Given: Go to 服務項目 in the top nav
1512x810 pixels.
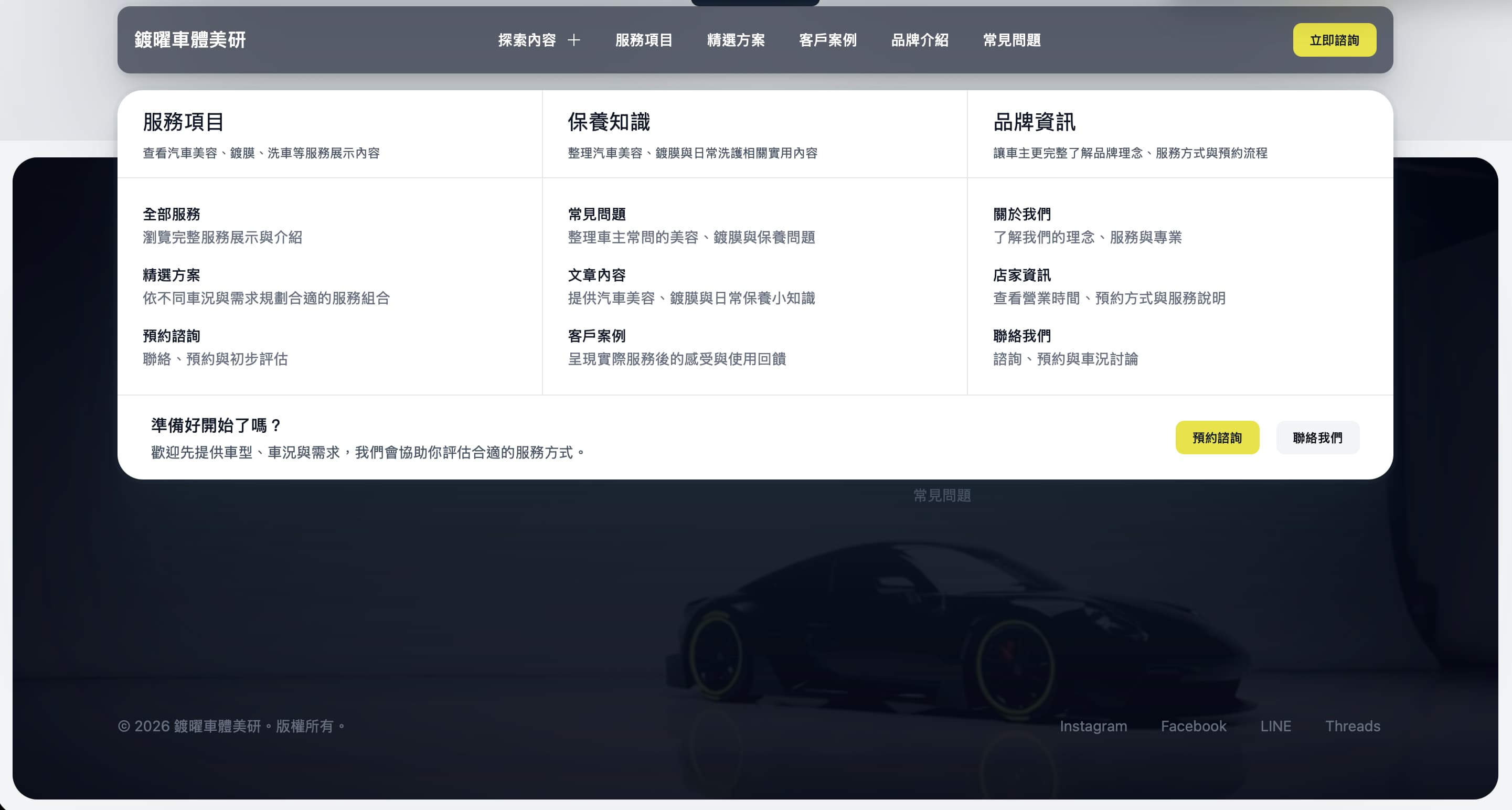Looking at the screenshot, I should 644,40.
